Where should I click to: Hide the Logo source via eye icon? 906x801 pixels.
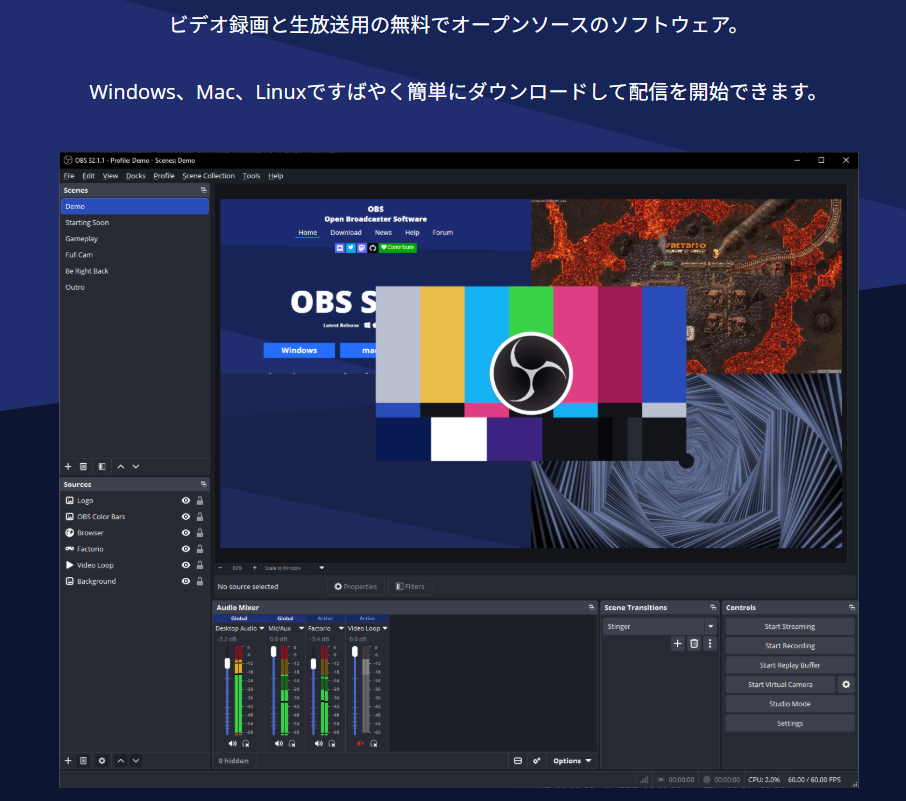coord(185,501)
